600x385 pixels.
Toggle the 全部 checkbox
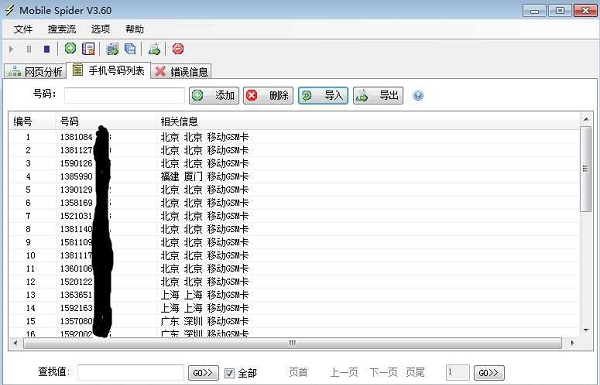point(229,373)
